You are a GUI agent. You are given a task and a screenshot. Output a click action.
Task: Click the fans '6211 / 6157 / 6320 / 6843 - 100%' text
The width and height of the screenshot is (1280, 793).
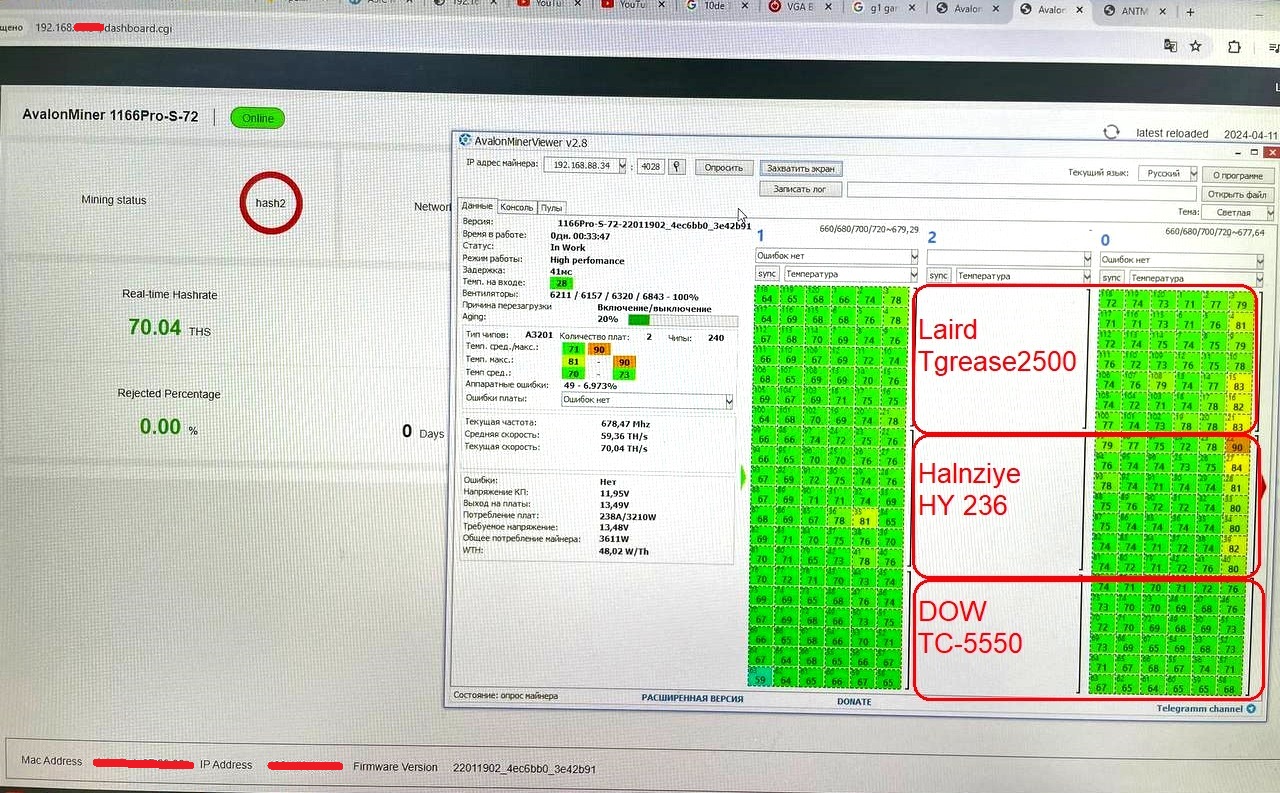(x=624, y=297)
